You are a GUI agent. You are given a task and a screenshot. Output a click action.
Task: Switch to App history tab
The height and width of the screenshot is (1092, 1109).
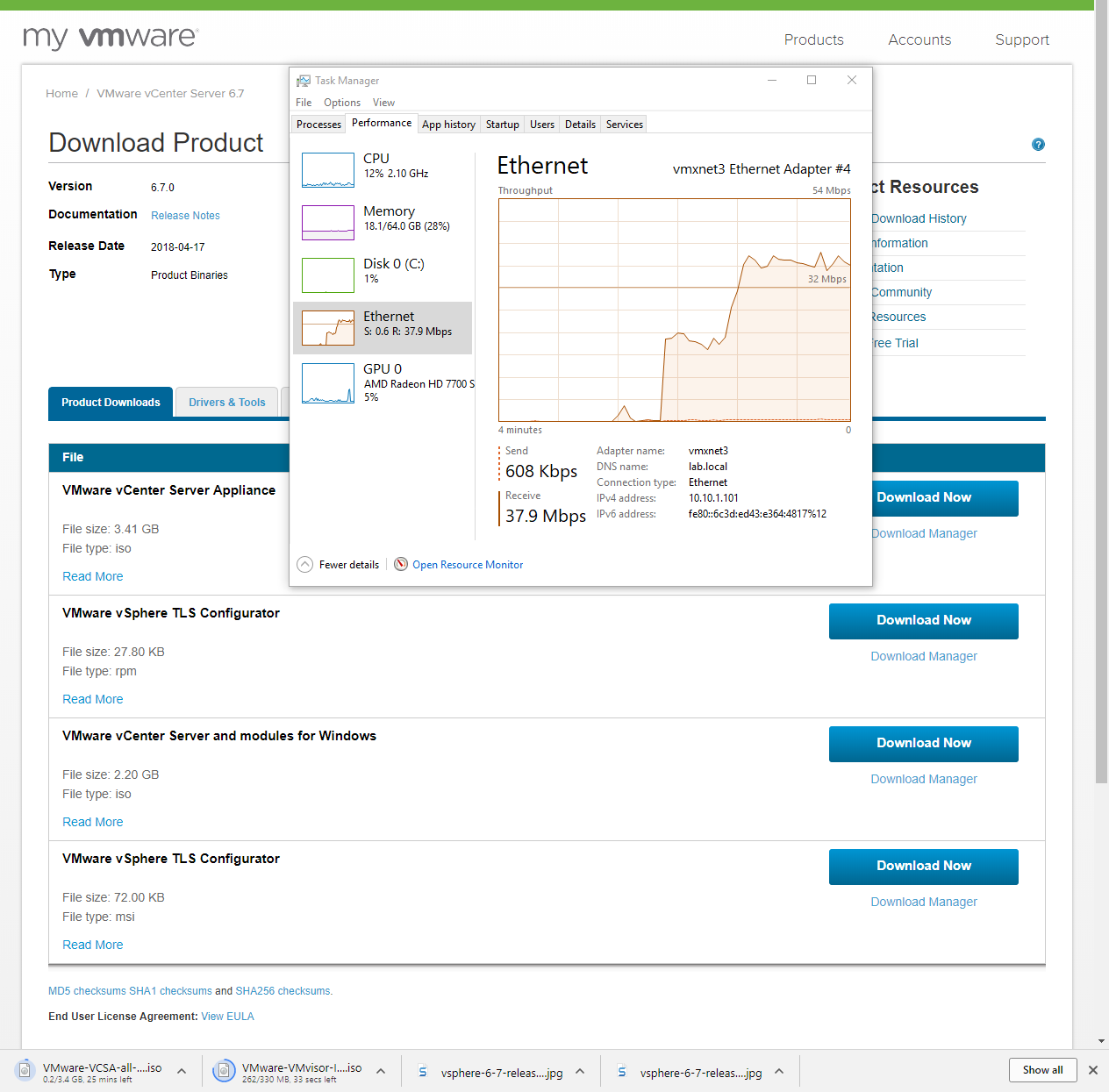click(448, 125)
